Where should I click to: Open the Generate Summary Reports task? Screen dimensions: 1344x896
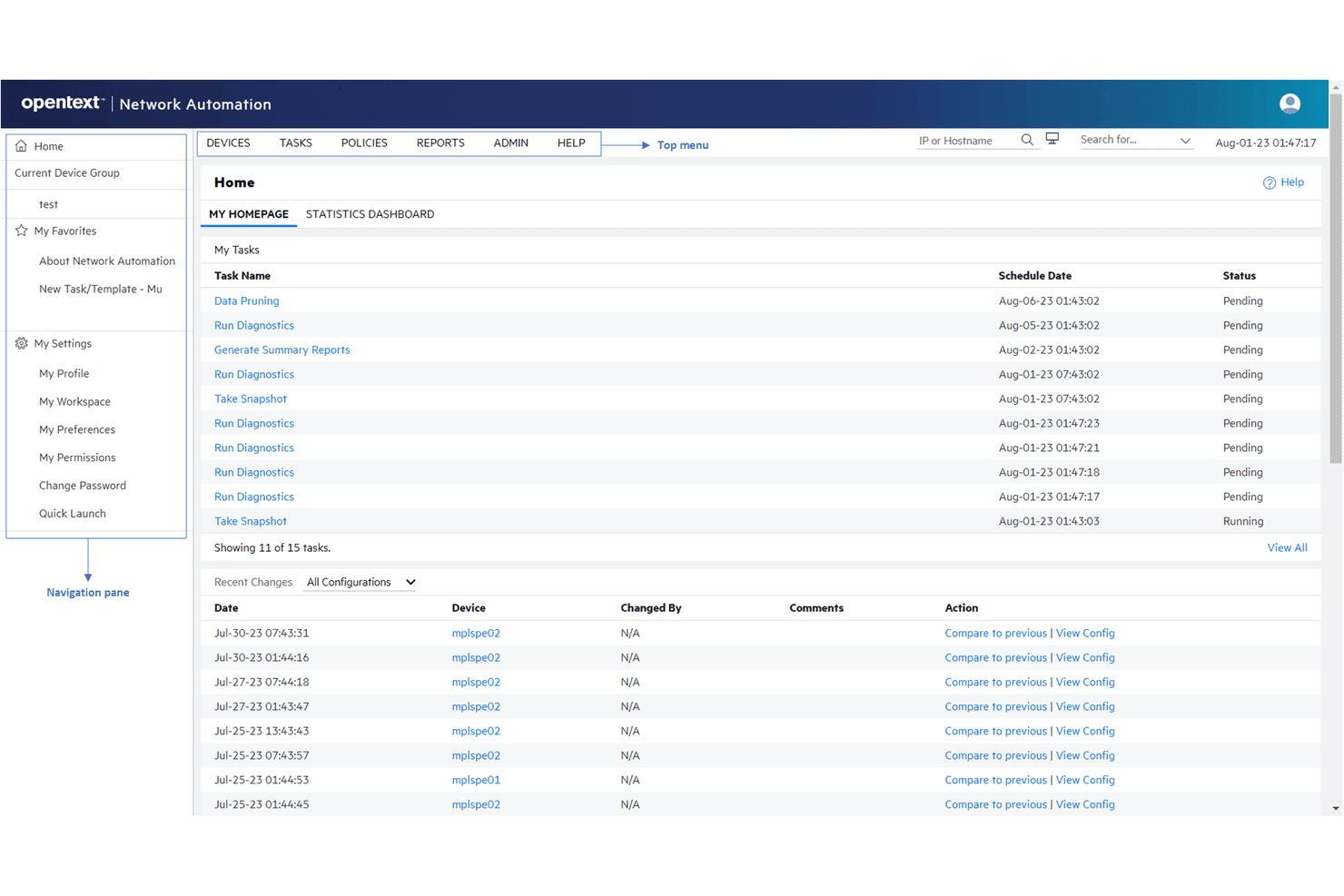pos(282,350)
